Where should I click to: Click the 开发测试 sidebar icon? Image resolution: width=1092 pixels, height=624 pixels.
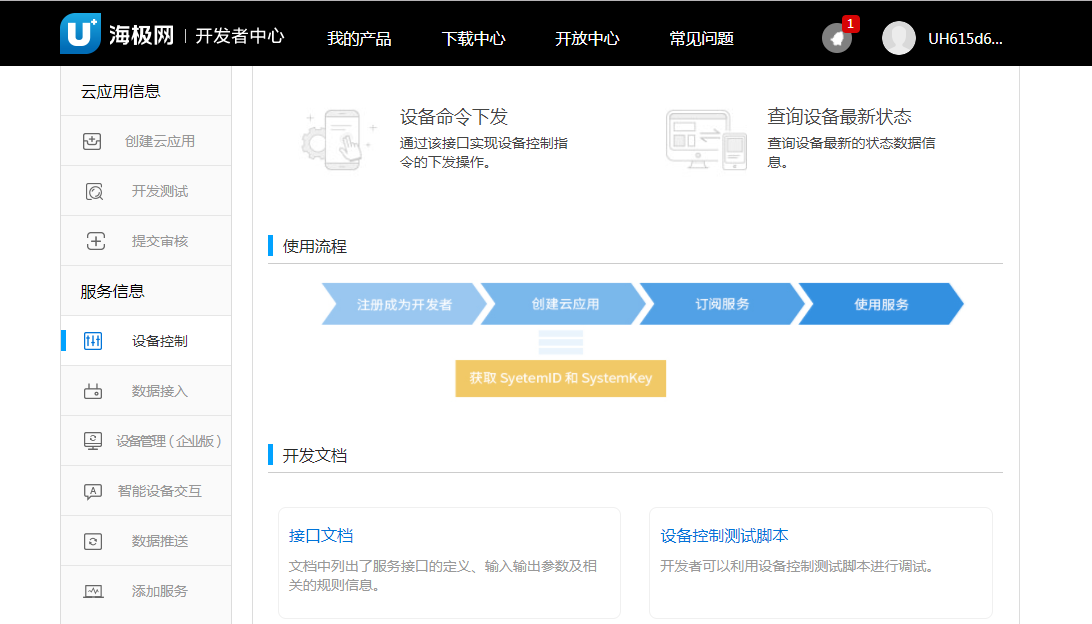[x=94, y=191]
